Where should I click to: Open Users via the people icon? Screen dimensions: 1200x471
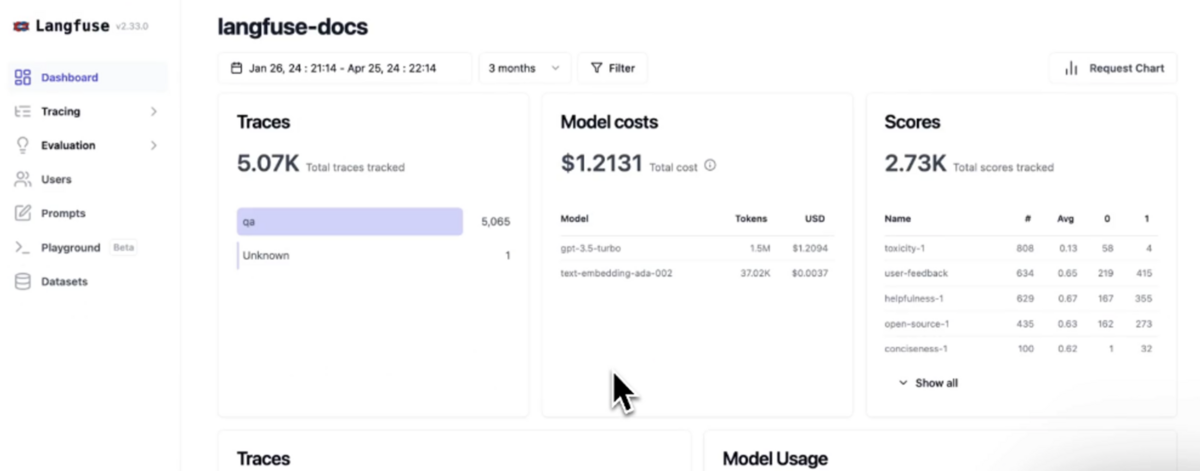23,179
